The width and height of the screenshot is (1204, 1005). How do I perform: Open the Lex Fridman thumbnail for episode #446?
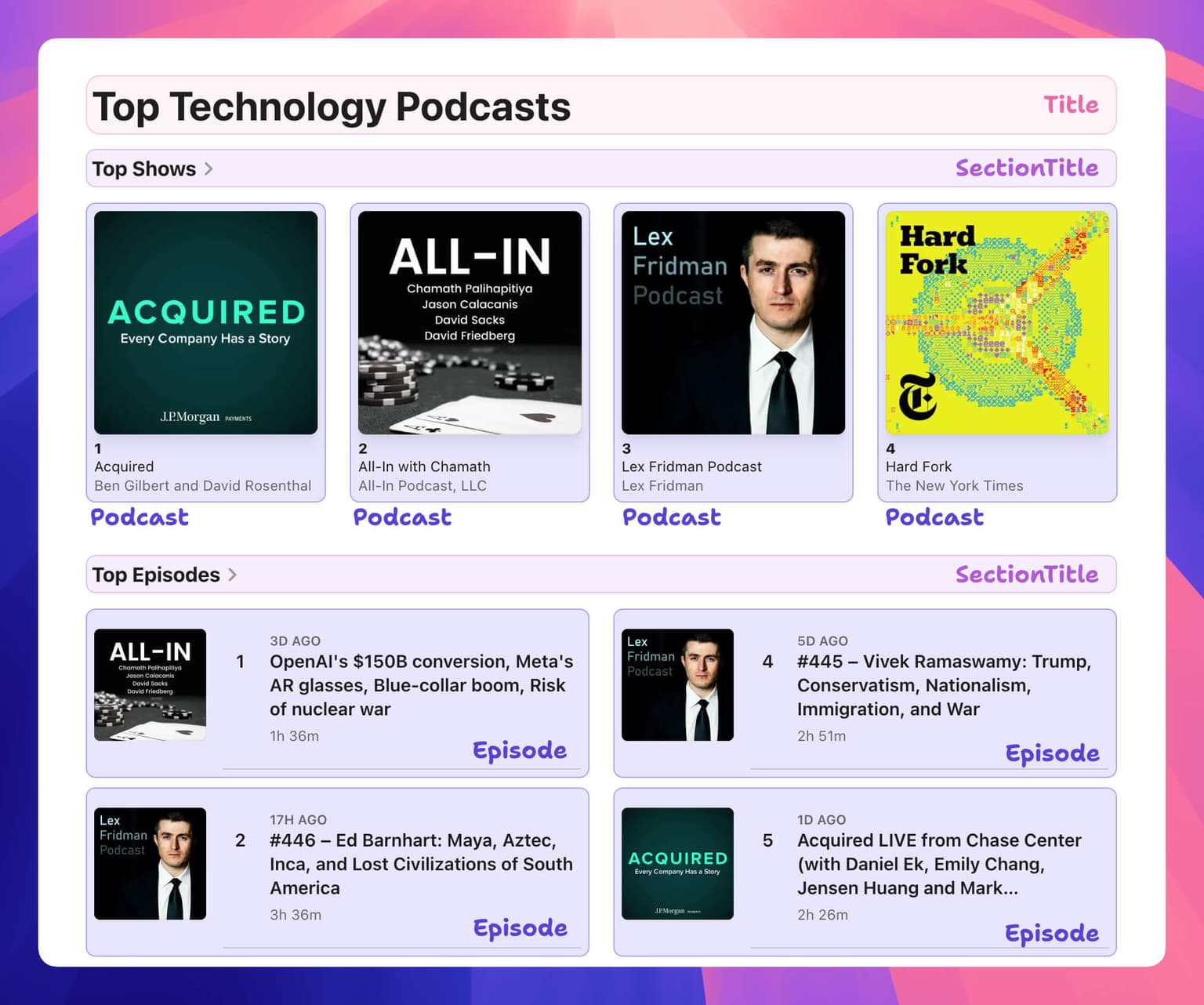(x=150, y=863)
